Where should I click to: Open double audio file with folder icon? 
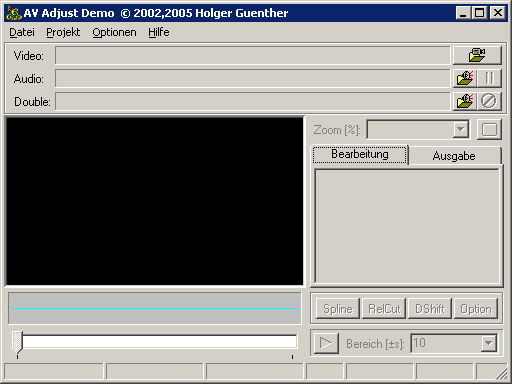(465, 101)
